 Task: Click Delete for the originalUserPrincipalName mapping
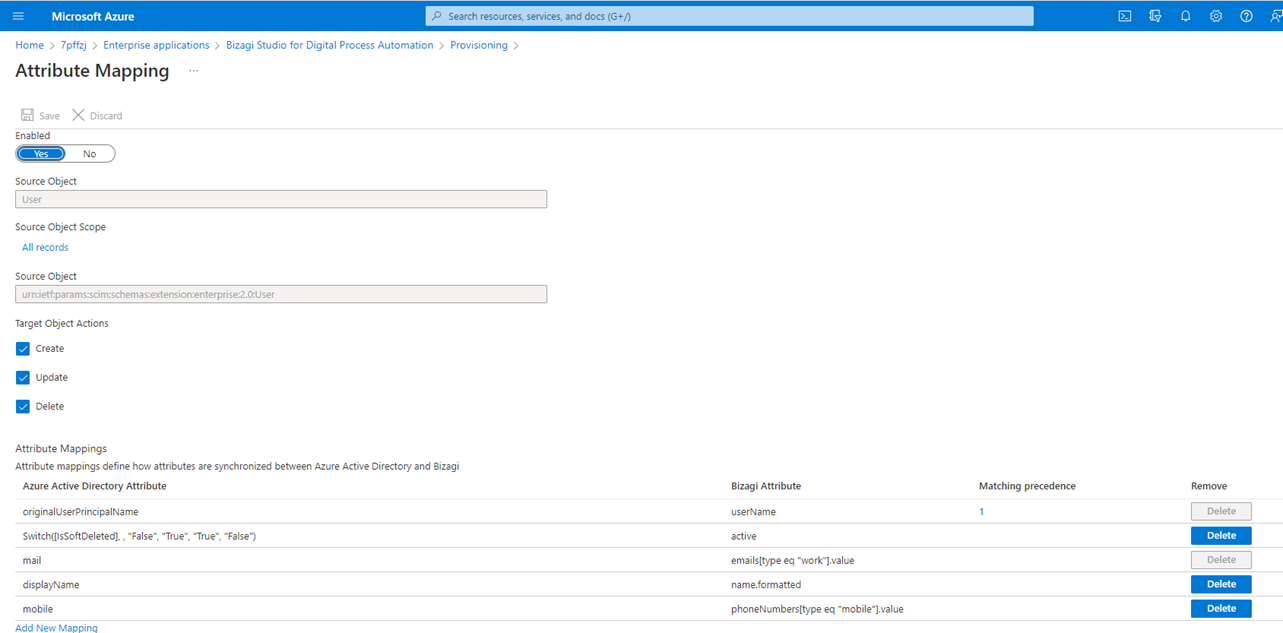pyautogui.click(x=1221, y=511)
